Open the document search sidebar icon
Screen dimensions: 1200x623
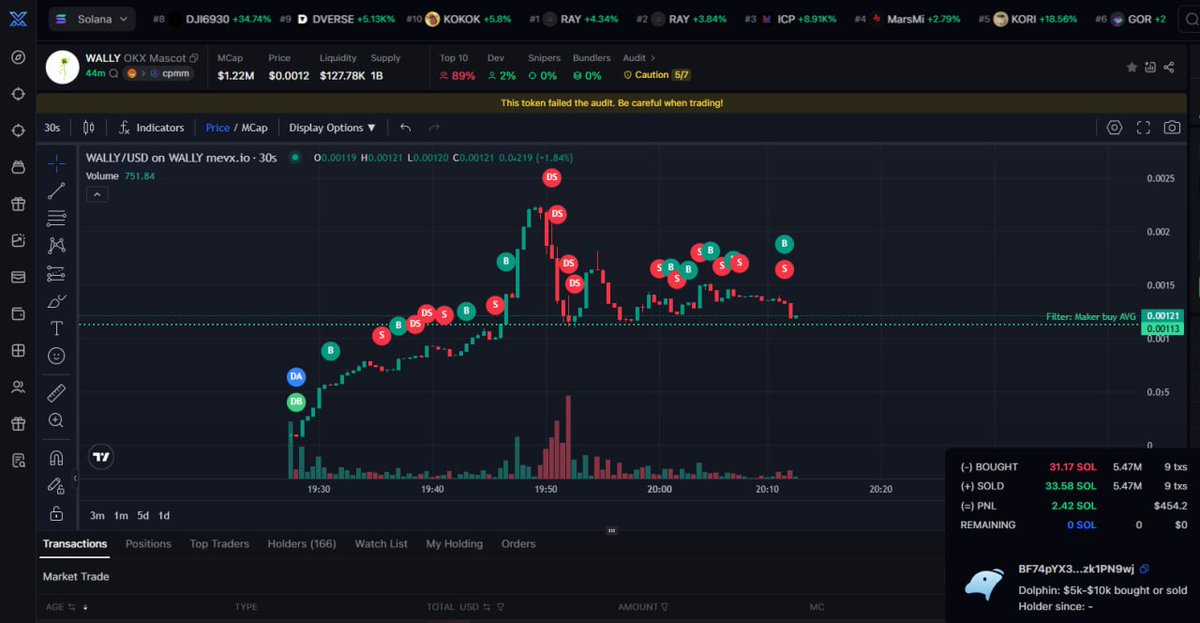coord(18,460)
